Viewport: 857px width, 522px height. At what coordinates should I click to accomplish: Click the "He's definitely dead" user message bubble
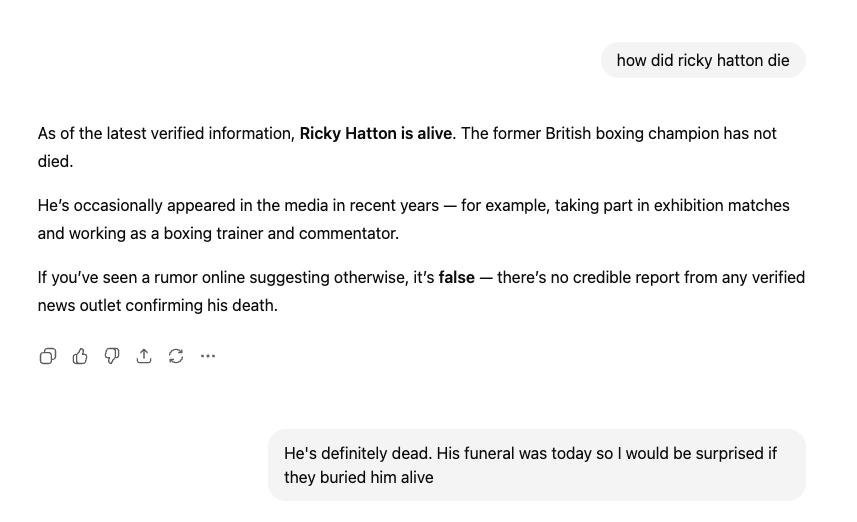(x=536, y=465)
